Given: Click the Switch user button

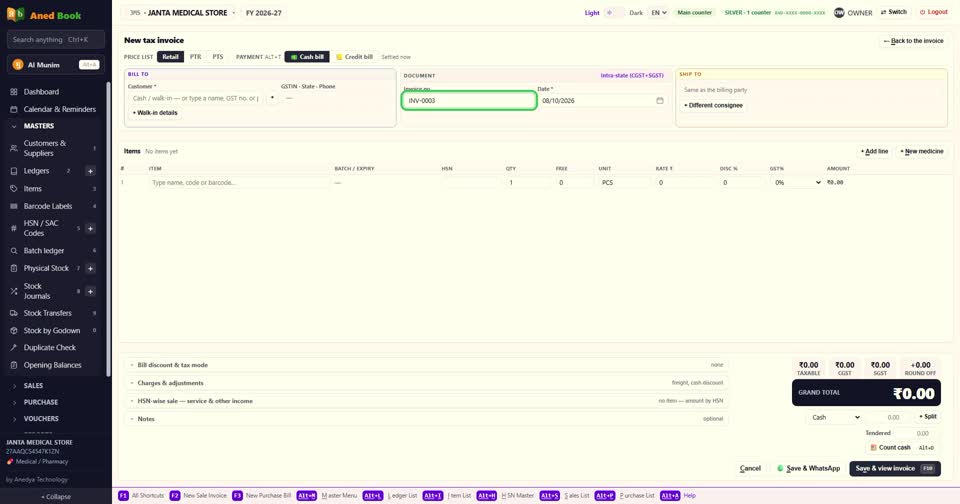Looking at the screenshot, I should 893,12.
